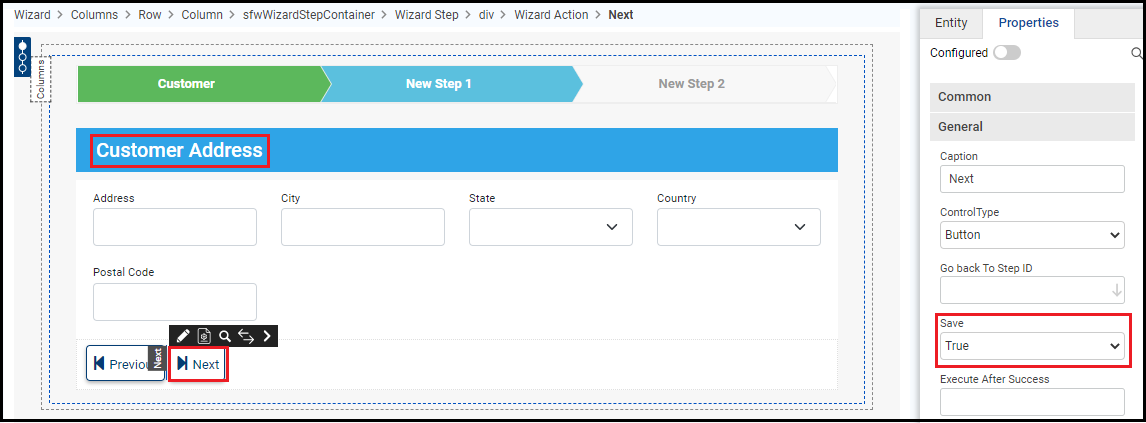Click the Previous wizard button
The height and width of the screenshot is (423, 1146).
tap(122, 364)
